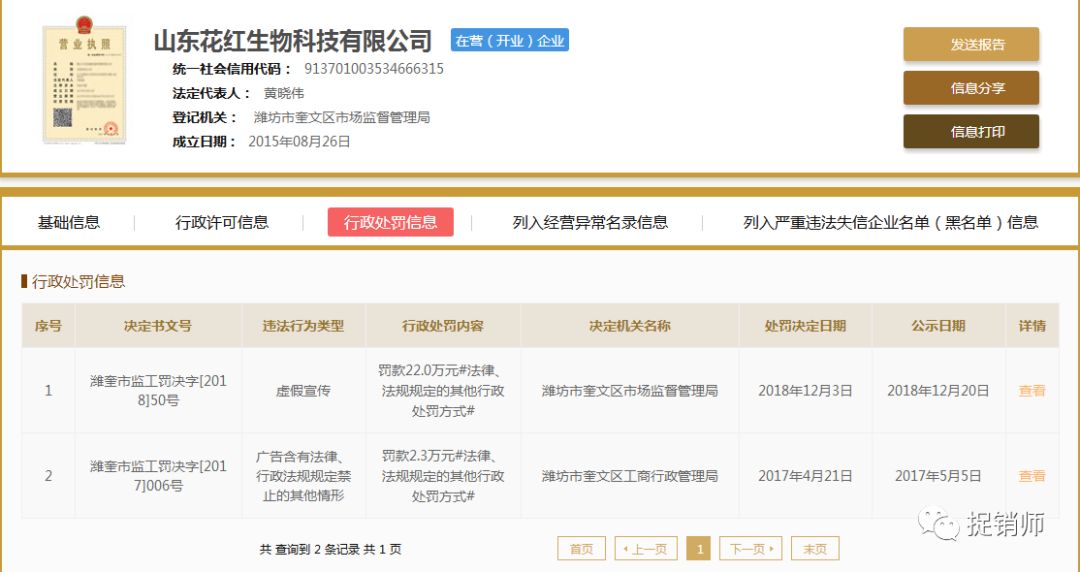Viewport: 1080px width, 572px height.
Task: Select the 行政处罚信息 tab
Action: [x=391, y=222]
